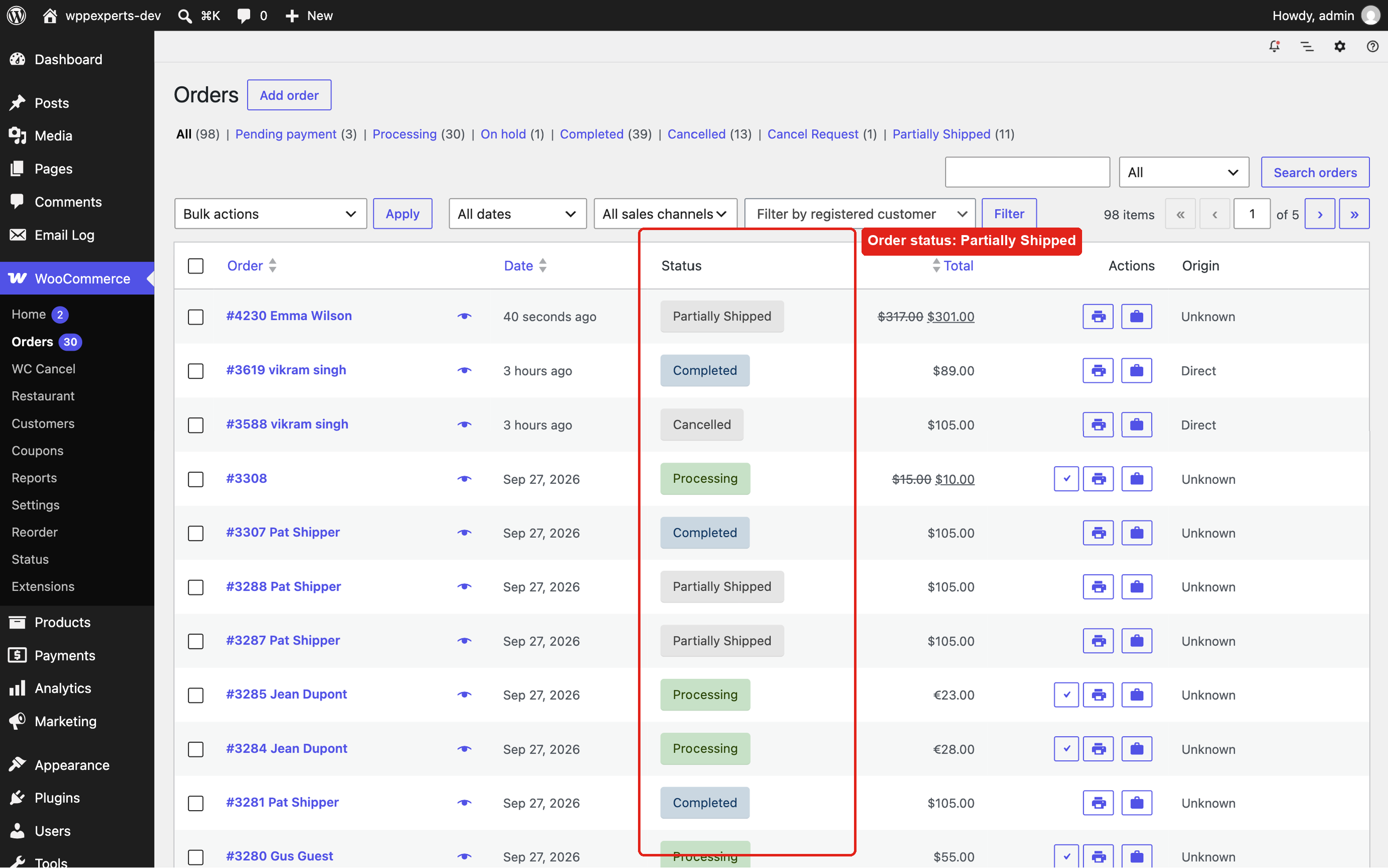Click the Search orders button
This screenshot has width=1388, height=868.
pyautogui.click(x=1315, y=172)
